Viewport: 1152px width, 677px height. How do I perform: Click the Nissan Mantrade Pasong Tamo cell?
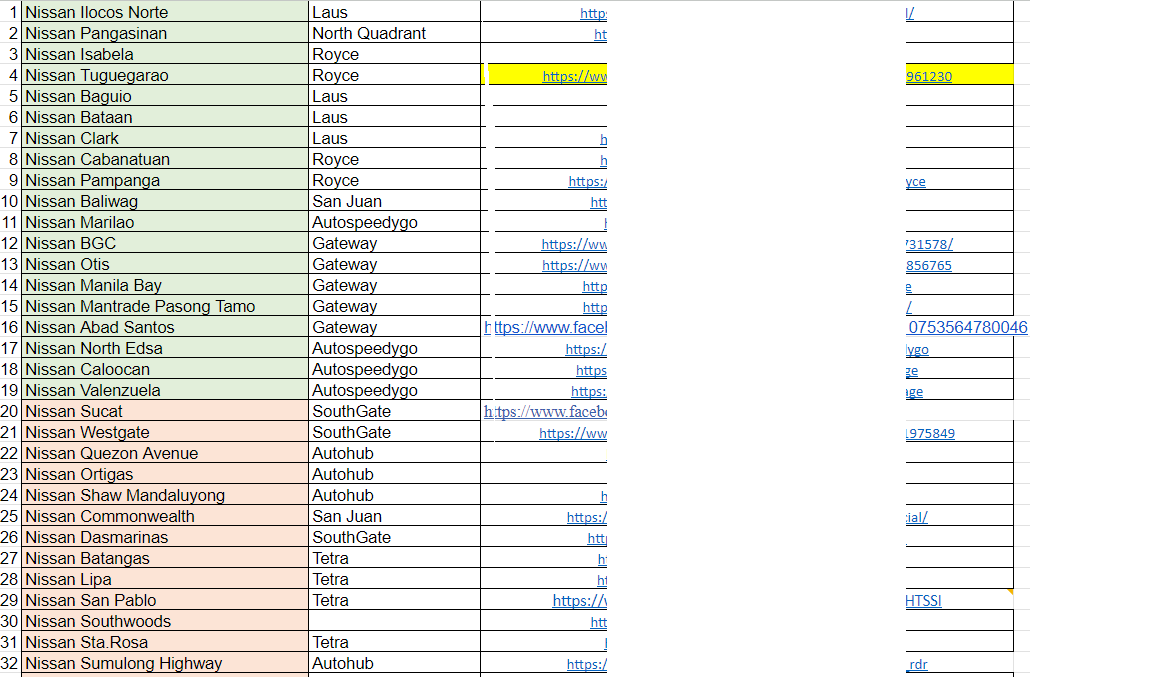coord(165,306)
